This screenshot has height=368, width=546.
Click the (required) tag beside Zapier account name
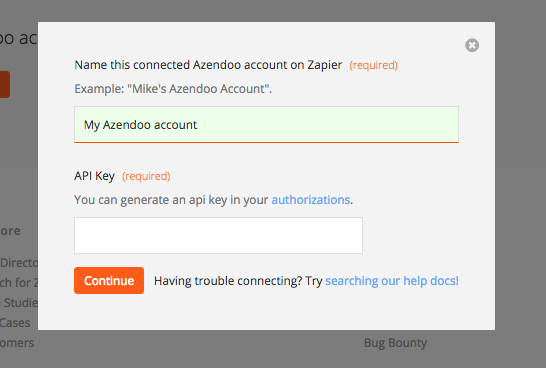click(x=373, y=65)
